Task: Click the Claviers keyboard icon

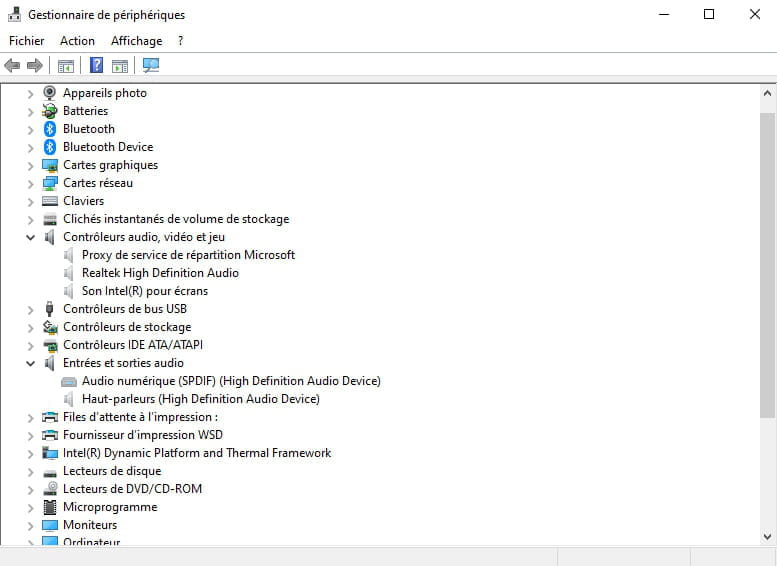Action: click(50, 201)
